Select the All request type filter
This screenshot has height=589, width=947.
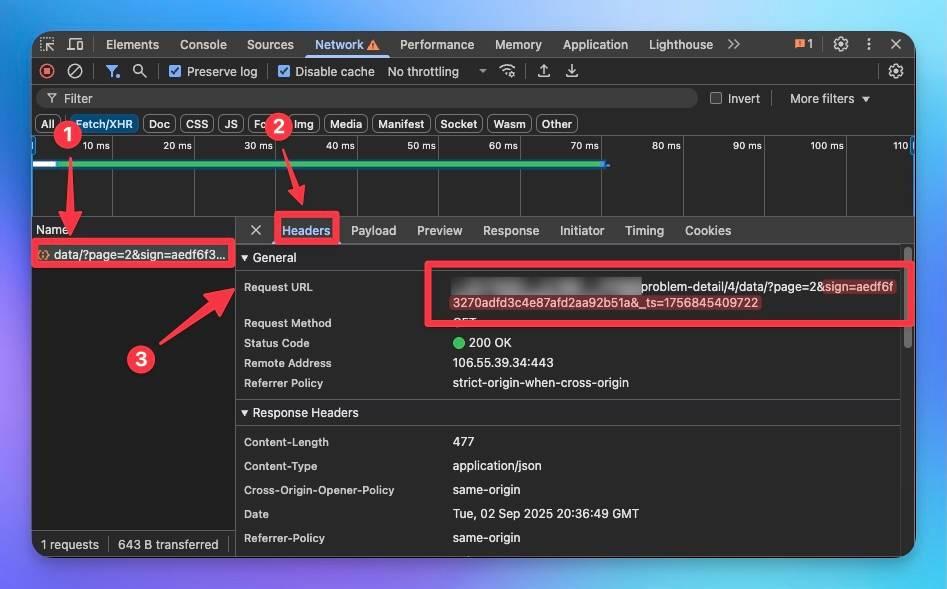pos(48,124)
